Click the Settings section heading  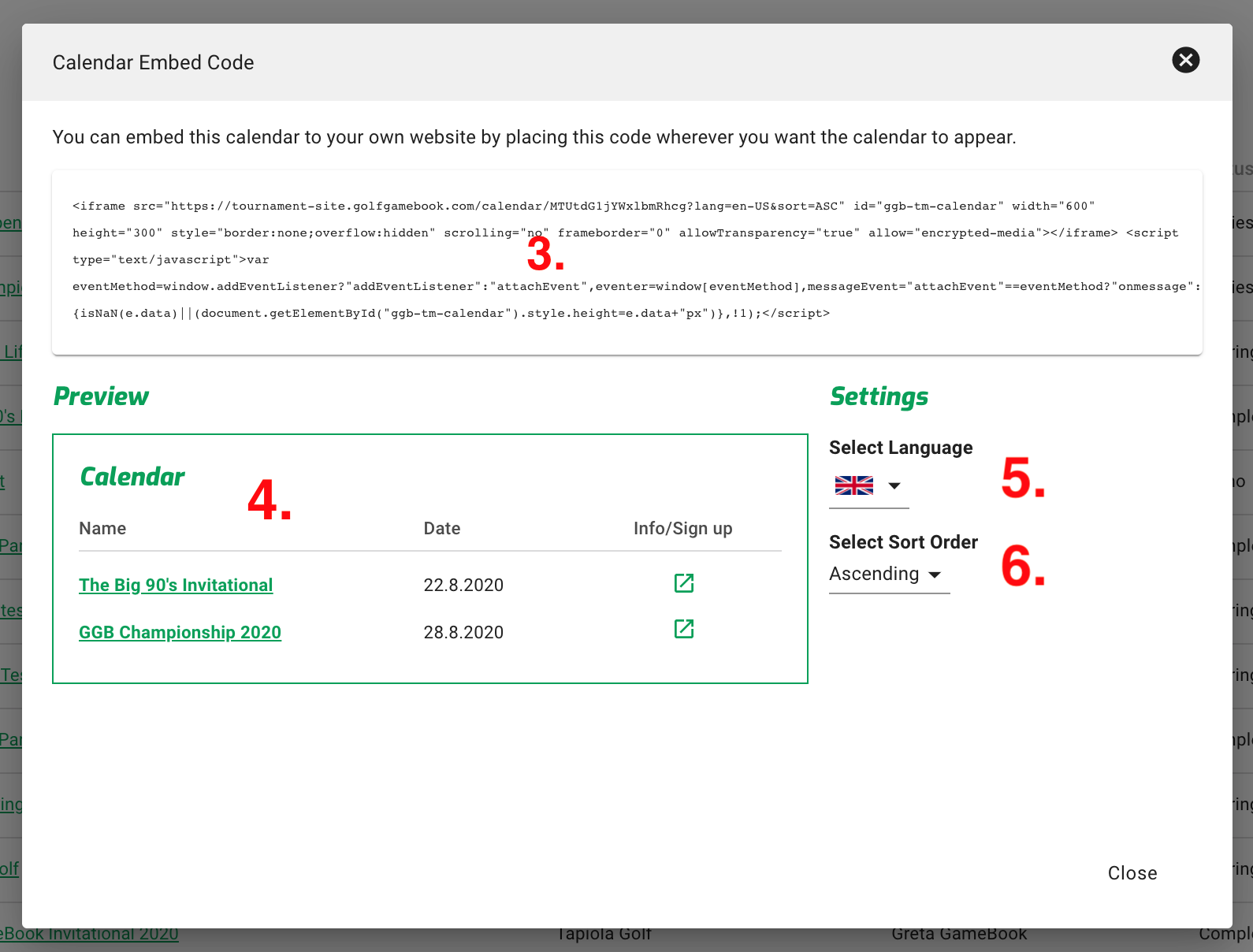click(879, 396)
